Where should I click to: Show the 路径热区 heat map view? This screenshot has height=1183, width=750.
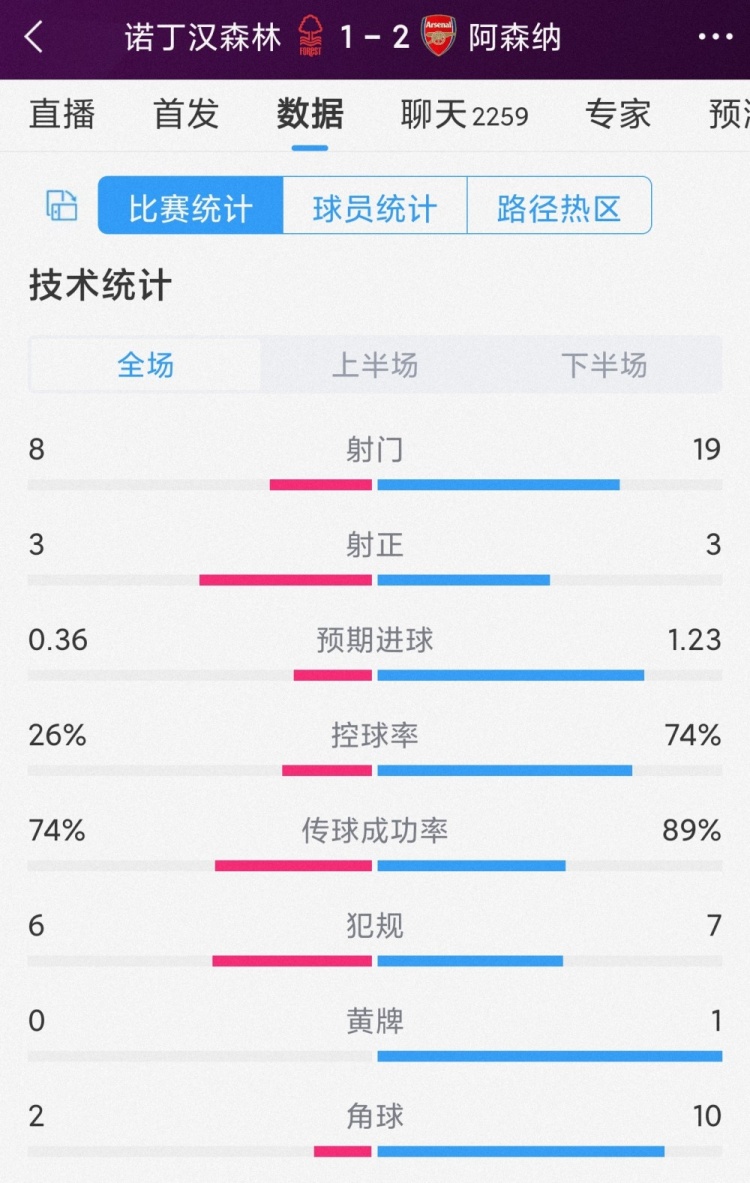click(559, 206)
